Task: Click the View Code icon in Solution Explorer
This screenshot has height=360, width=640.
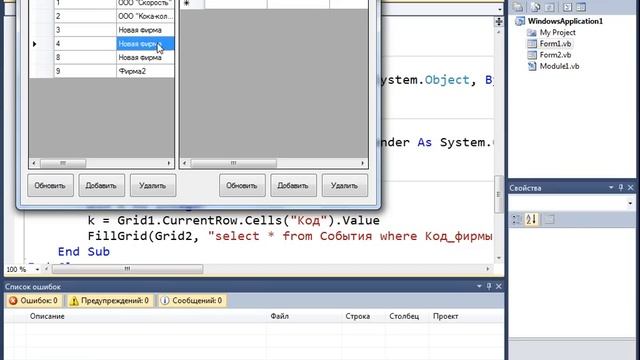Action: pos(567,7)
